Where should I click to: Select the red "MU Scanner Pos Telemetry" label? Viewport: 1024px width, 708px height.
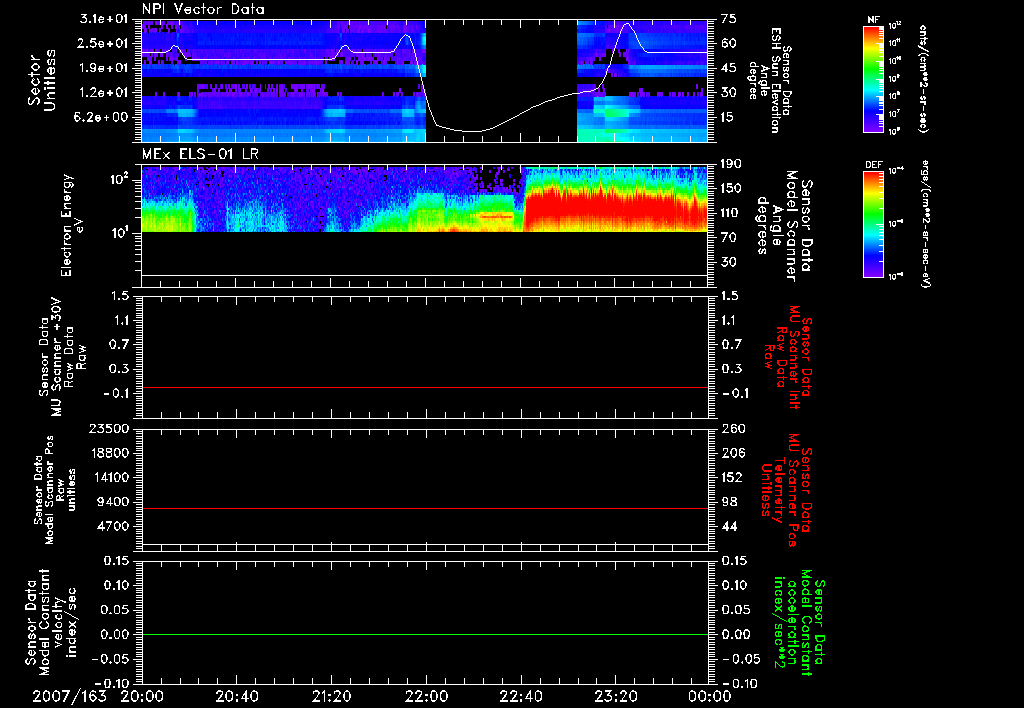[x=785, y=490]
